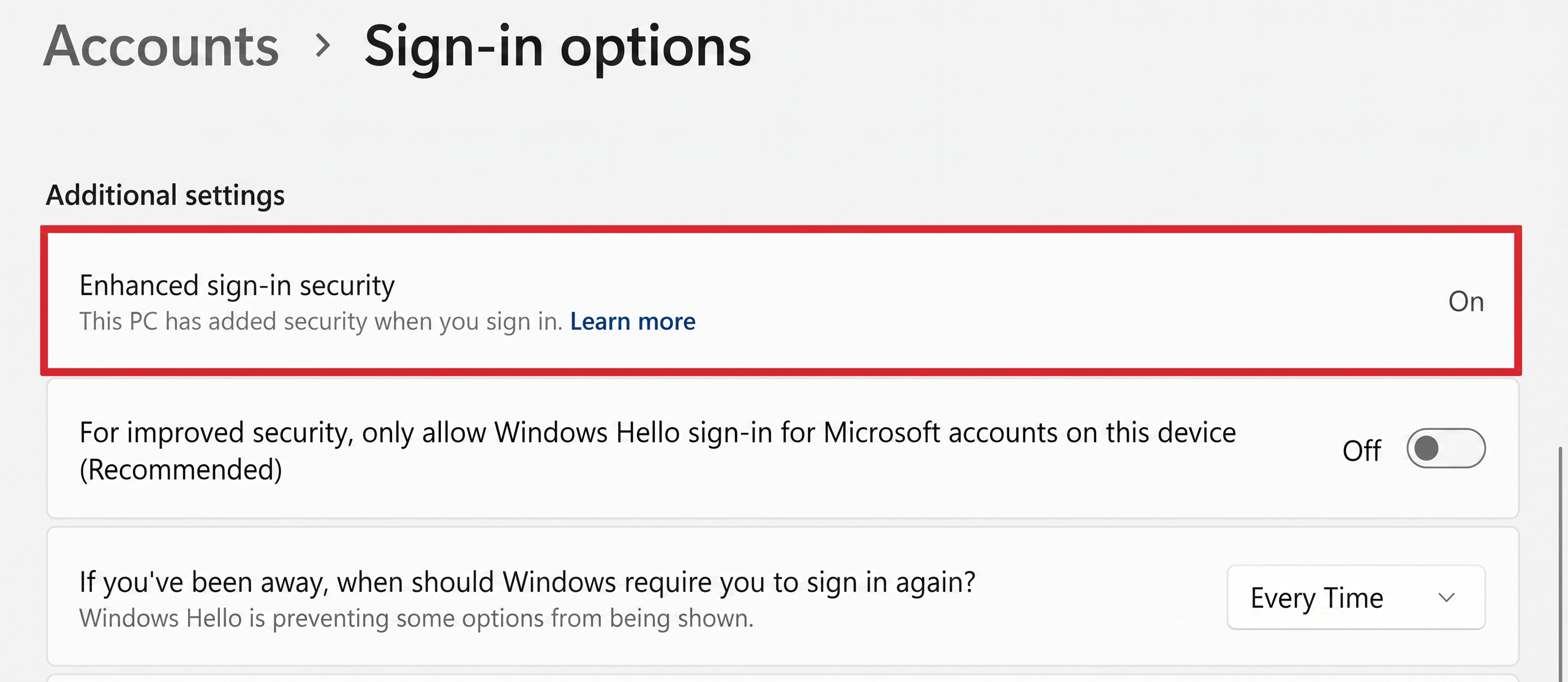
Task: Click the breadcrumb chevron separator after Accounts
Action: pos(322,45)
